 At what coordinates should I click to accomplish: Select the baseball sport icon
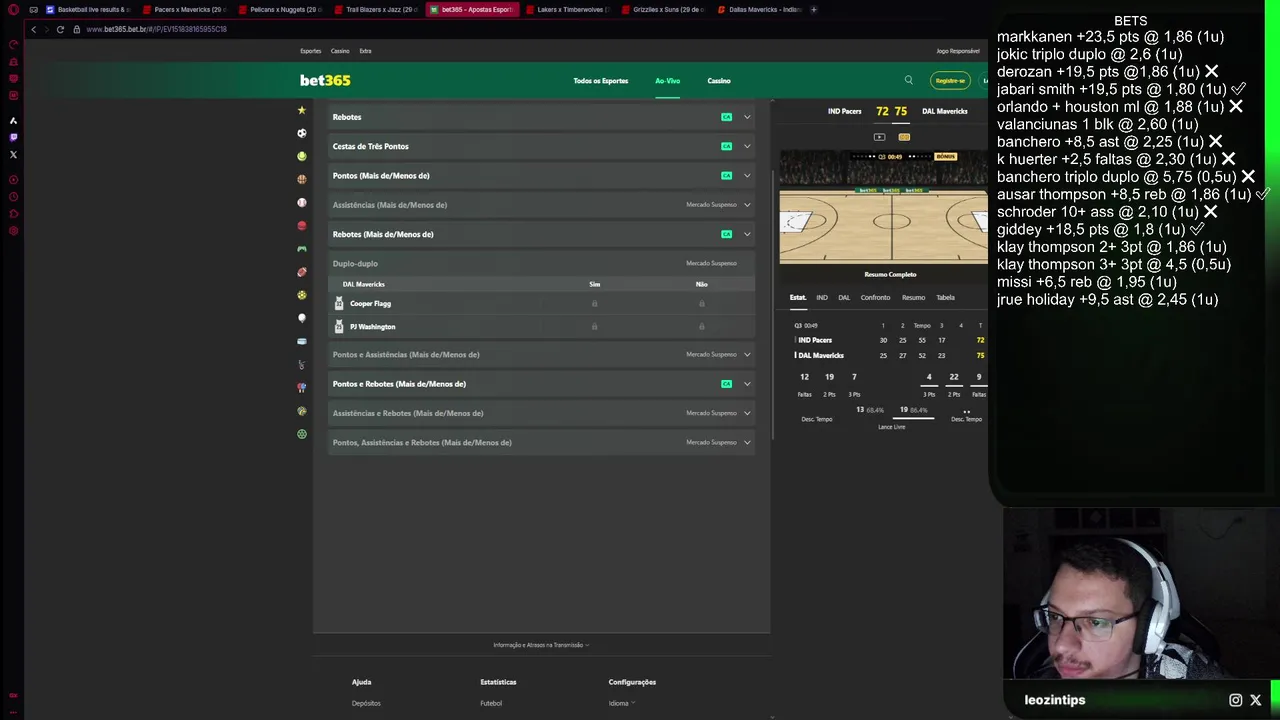(x=302, y=202)
